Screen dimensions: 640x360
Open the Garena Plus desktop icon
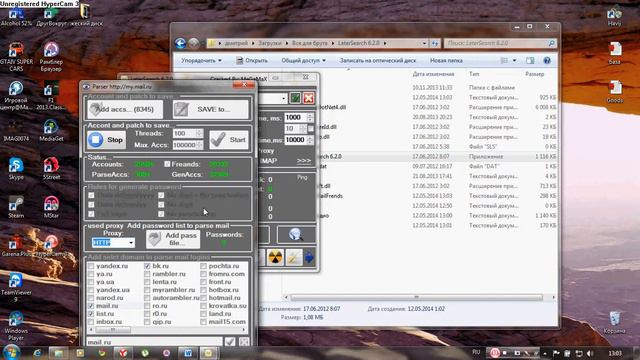16,246
